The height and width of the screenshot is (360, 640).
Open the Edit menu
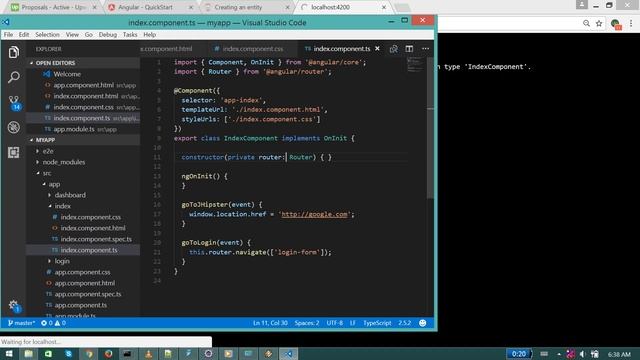click(24, 35)
